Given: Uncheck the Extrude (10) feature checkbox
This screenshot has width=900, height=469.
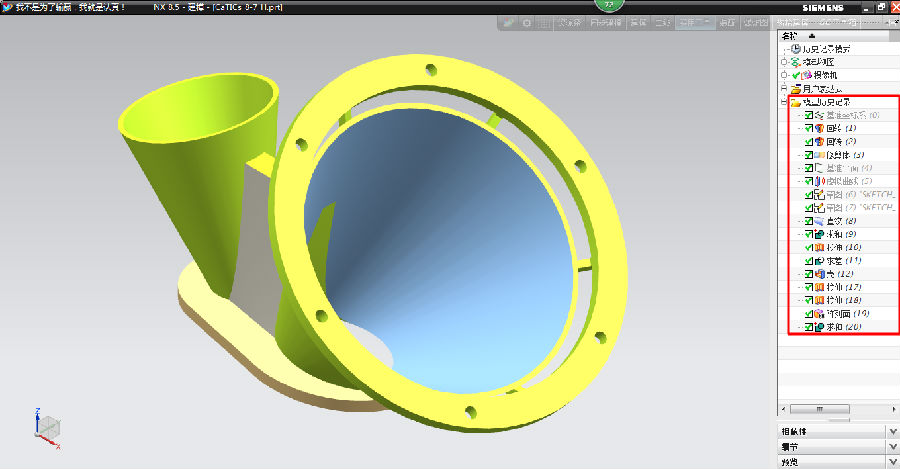Looking at the screenshot, I should 808,247.
